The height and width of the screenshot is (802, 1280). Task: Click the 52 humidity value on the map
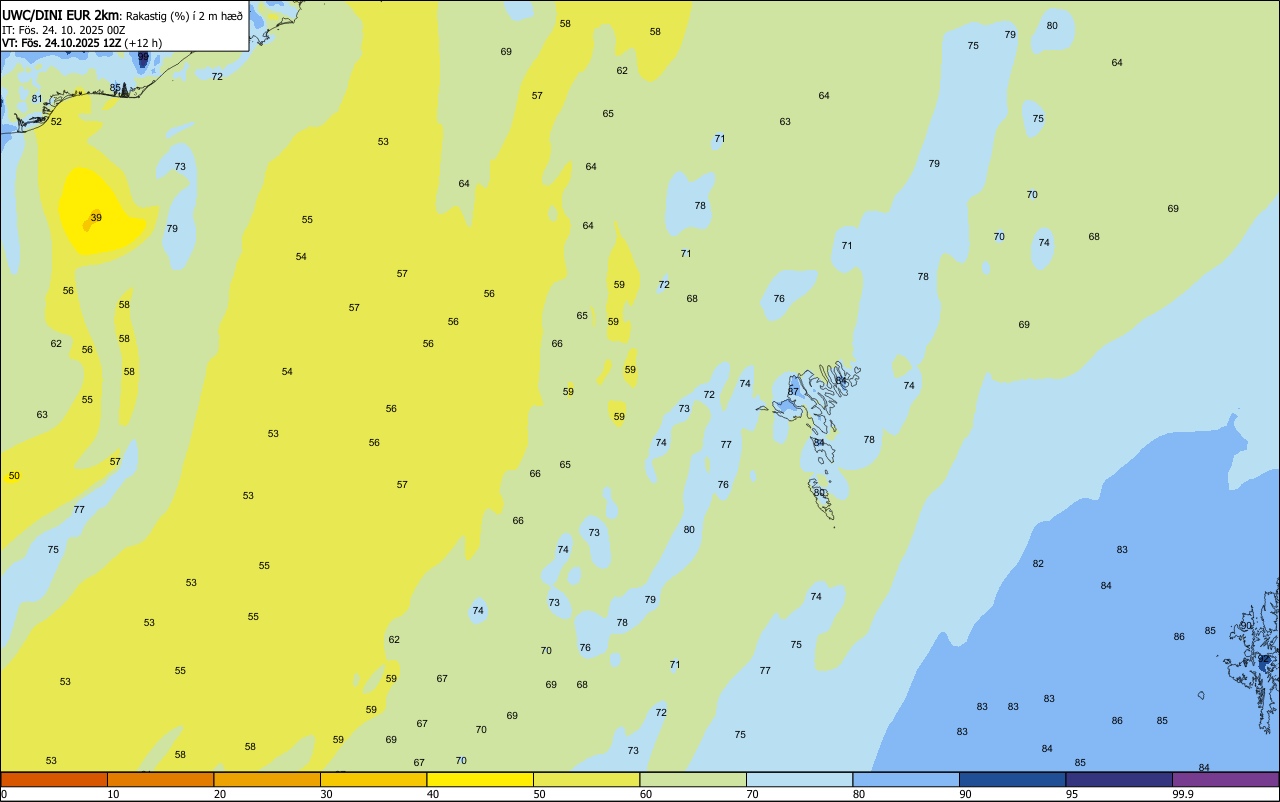click(56, 121)
